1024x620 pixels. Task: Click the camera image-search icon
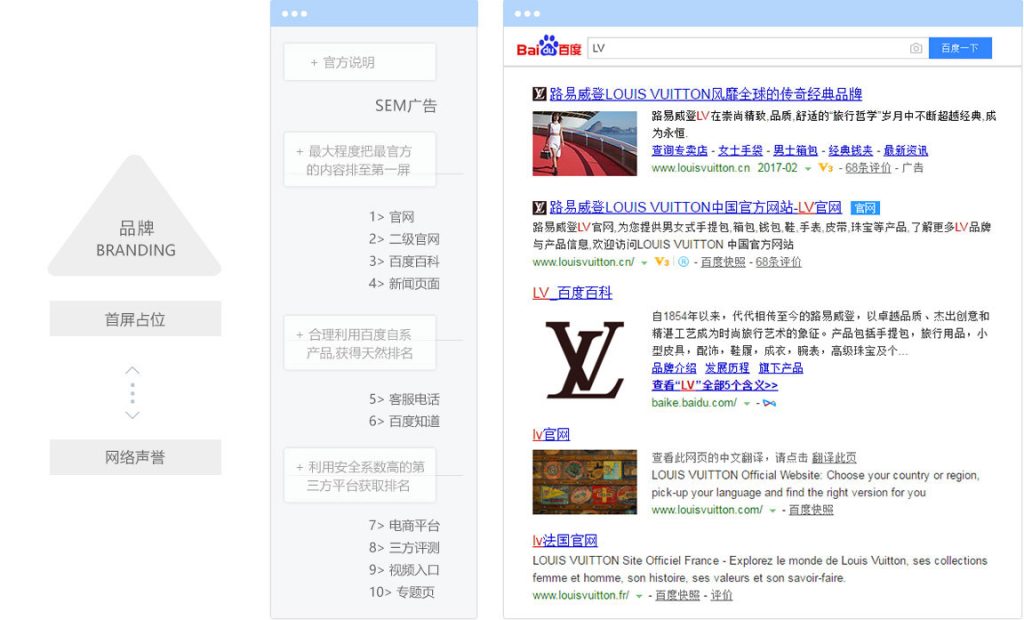point(915,48)
